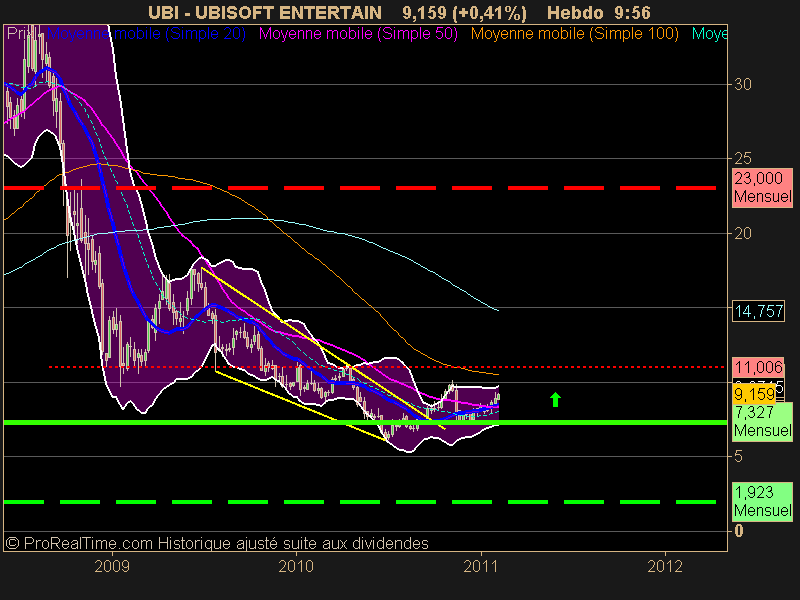Click the 2011 label on time axis
800x600 pixels.
coord(481,566)
